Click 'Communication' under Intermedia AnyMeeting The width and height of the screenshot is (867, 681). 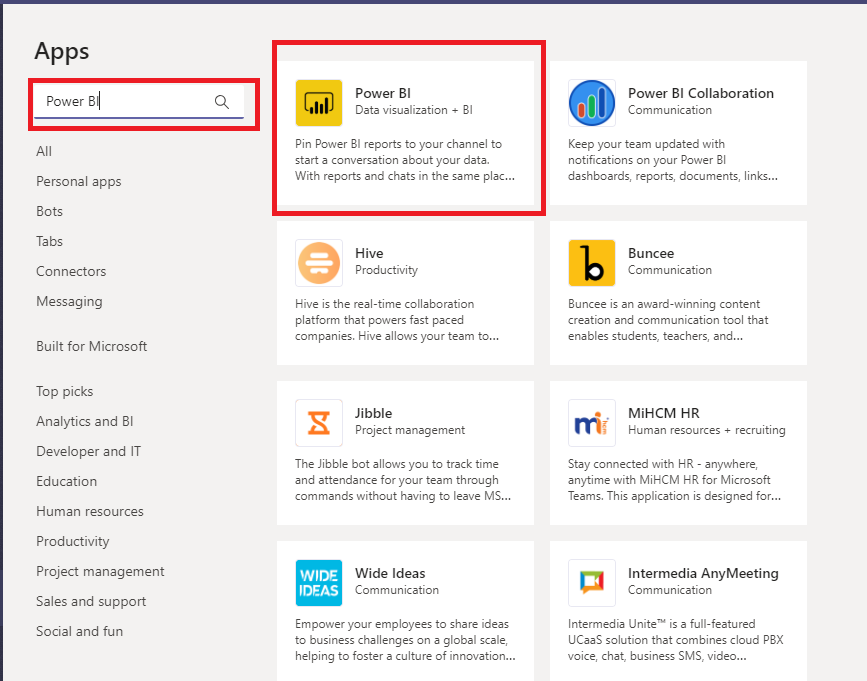(670, 590)
